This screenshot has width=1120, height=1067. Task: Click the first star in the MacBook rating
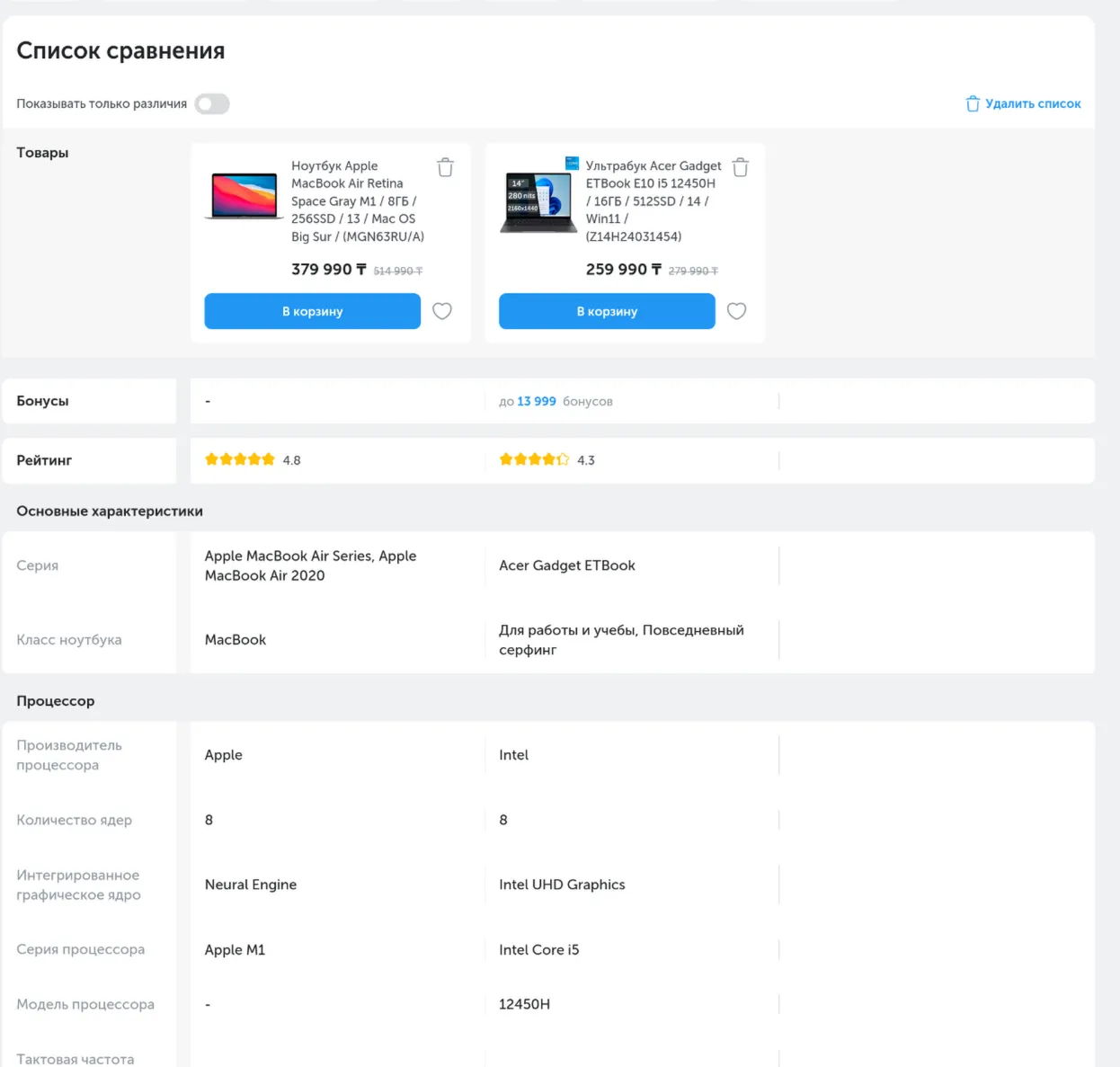point(211,458)
